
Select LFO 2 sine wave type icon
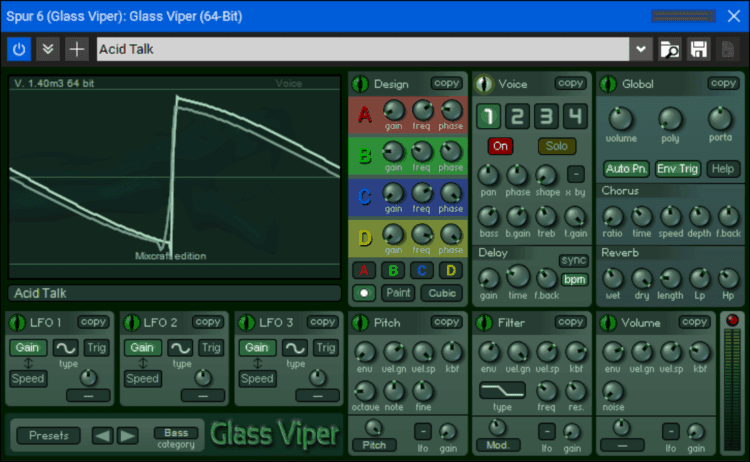coord(180,348)
